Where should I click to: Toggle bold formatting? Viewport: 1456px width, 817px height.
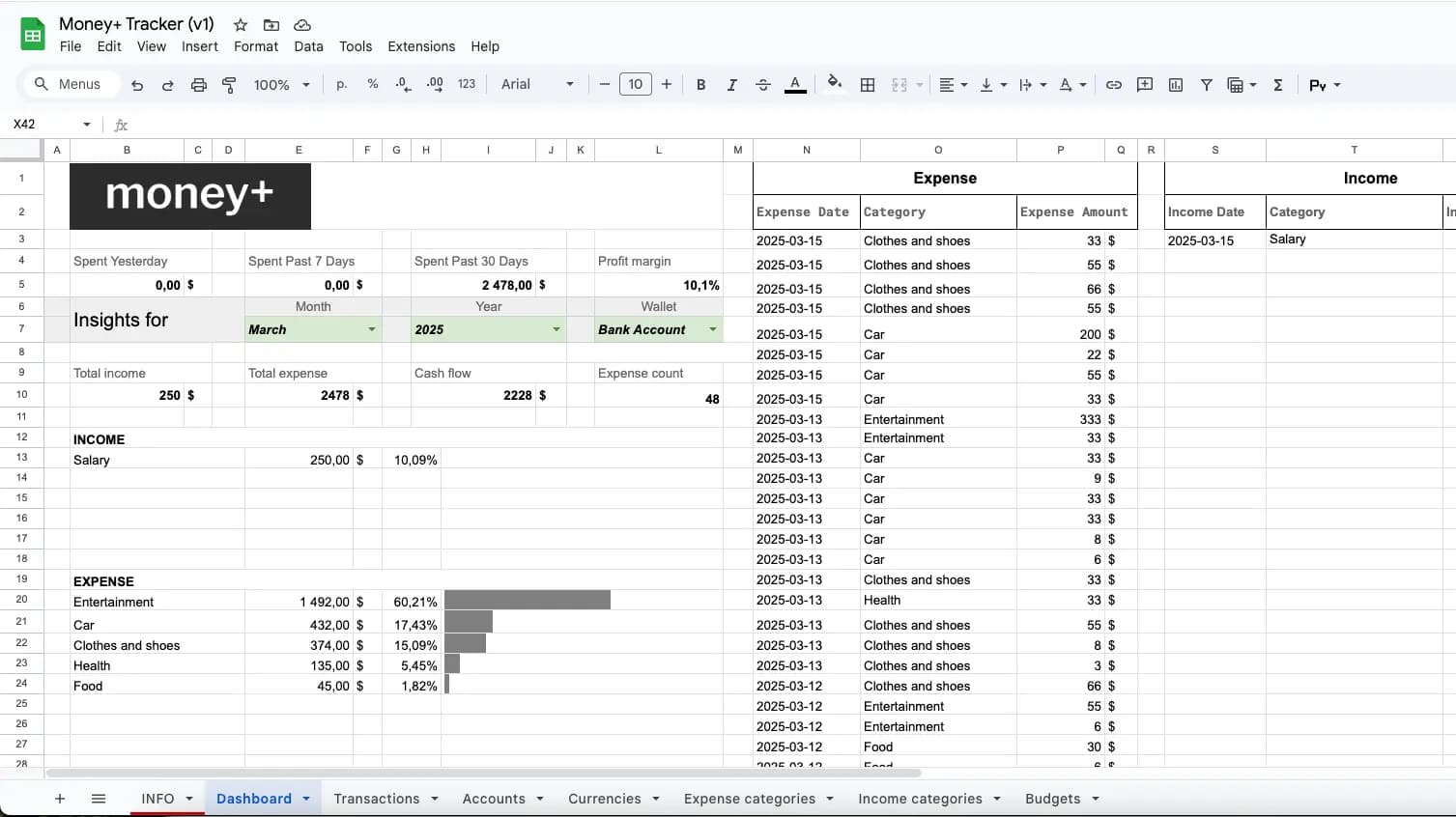click(x=701, y=85)
